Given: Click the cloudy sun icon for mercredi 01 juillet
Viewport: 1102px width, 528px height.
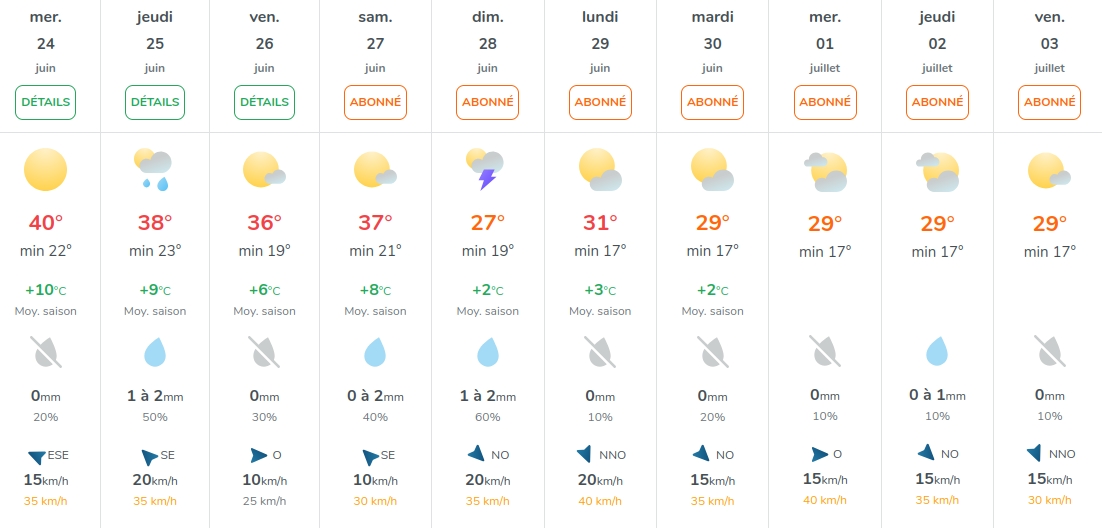Looking at the screenshot, I should [x=826, y=172].
